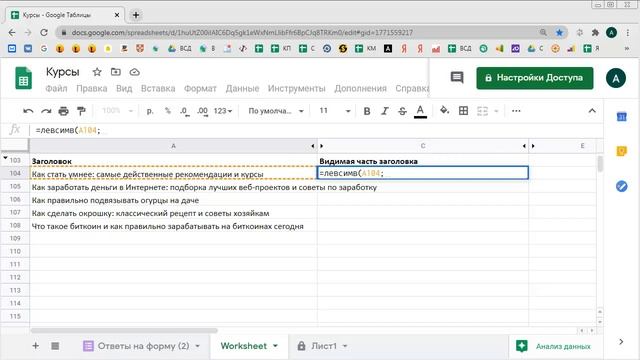640x360 pixels.
Task: Open the comments history icon
Action: click(x=457, y=78)
